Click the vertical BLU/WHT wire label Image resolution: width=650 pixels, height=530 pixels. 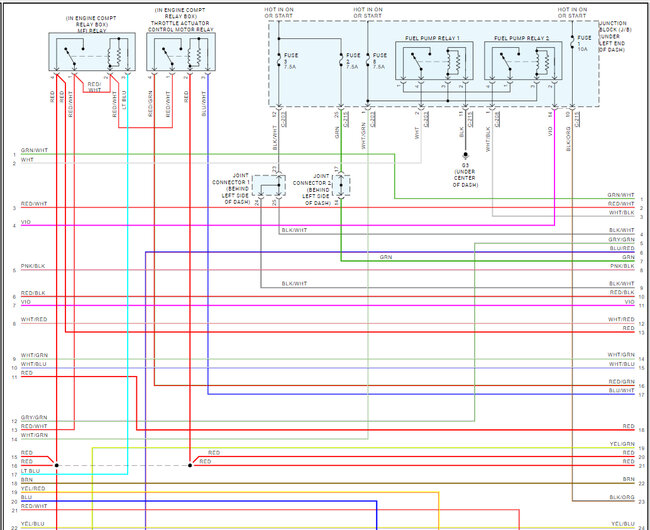(x=204, y=103)
